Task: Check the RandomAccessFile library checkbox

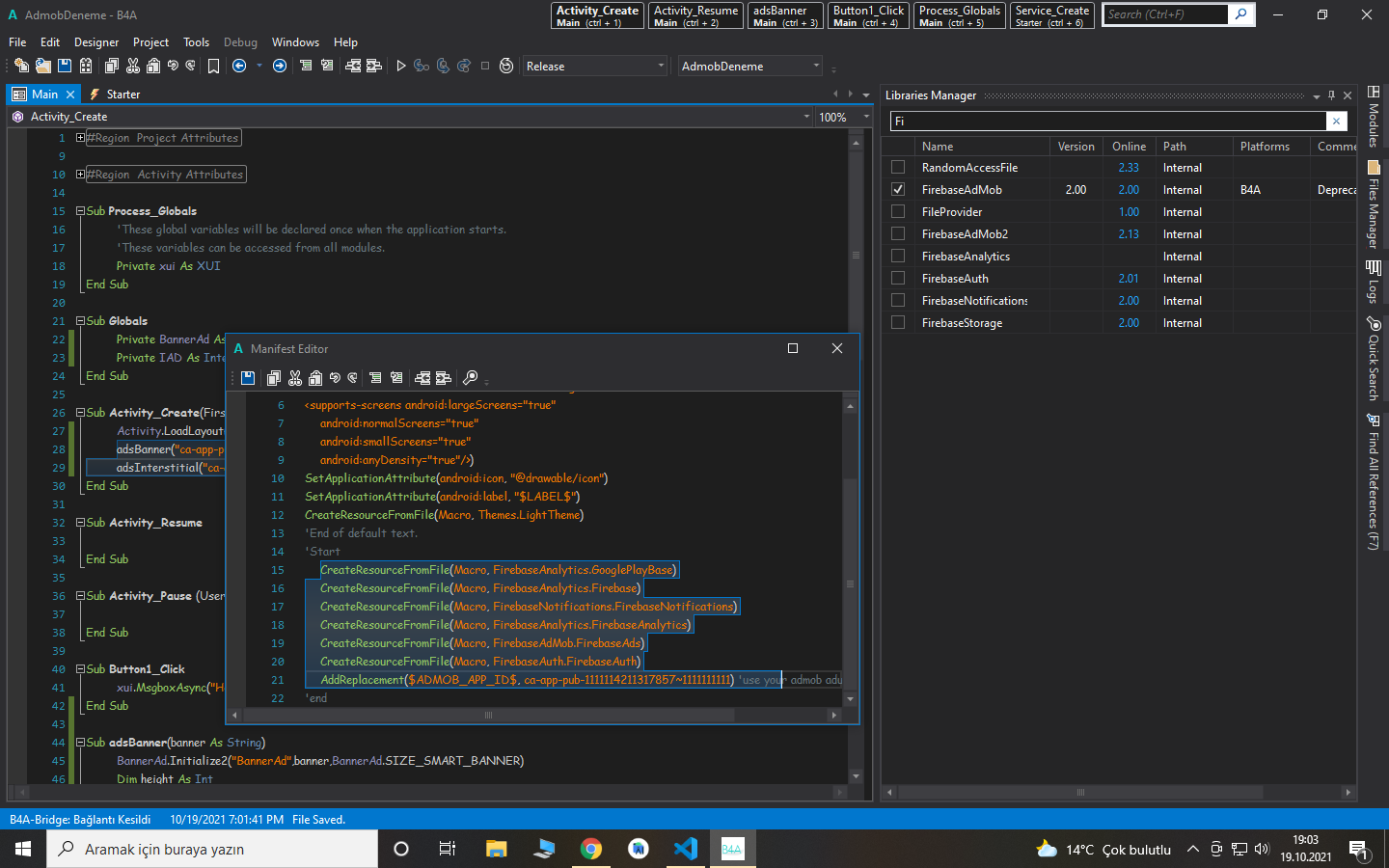Action: click(898, 167)
